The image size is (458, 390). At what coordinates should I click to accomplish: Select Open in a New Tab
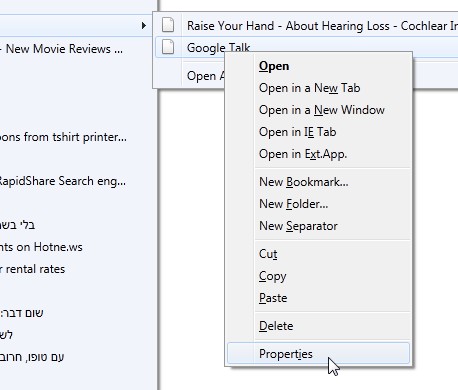pyautogui.click(x=318, y=88)
